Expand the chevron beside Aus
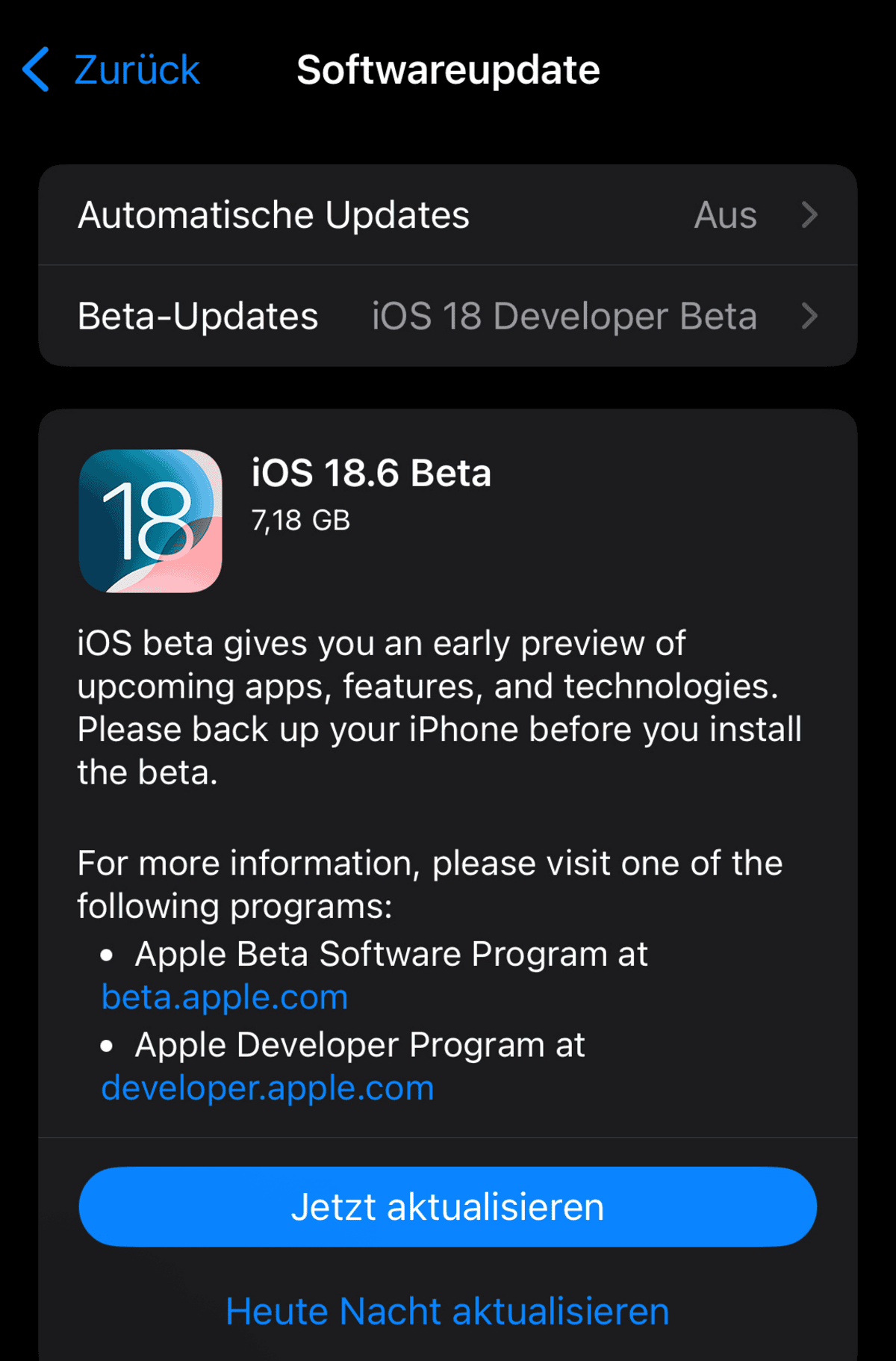This screenshot has height=1361, width=896. pyautogui.click(x=809, y=215)
